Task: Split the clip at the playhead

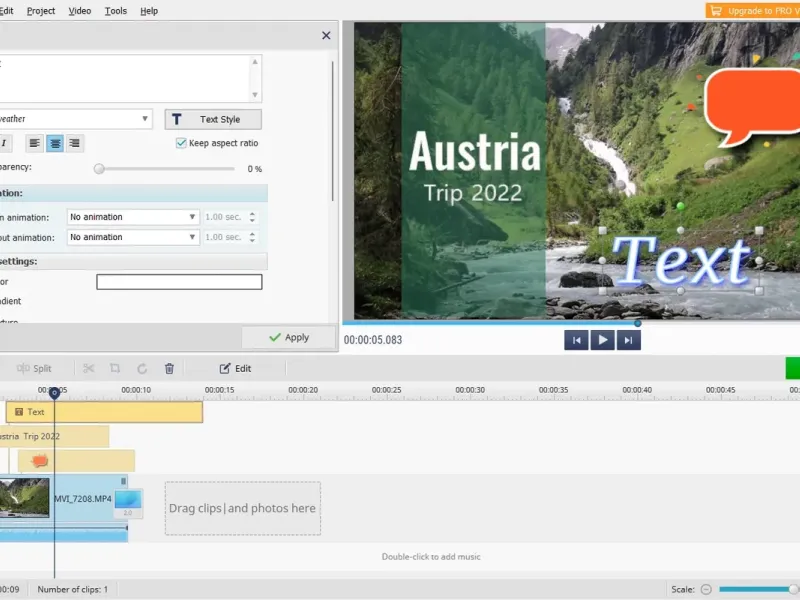Action: [34, 368]
